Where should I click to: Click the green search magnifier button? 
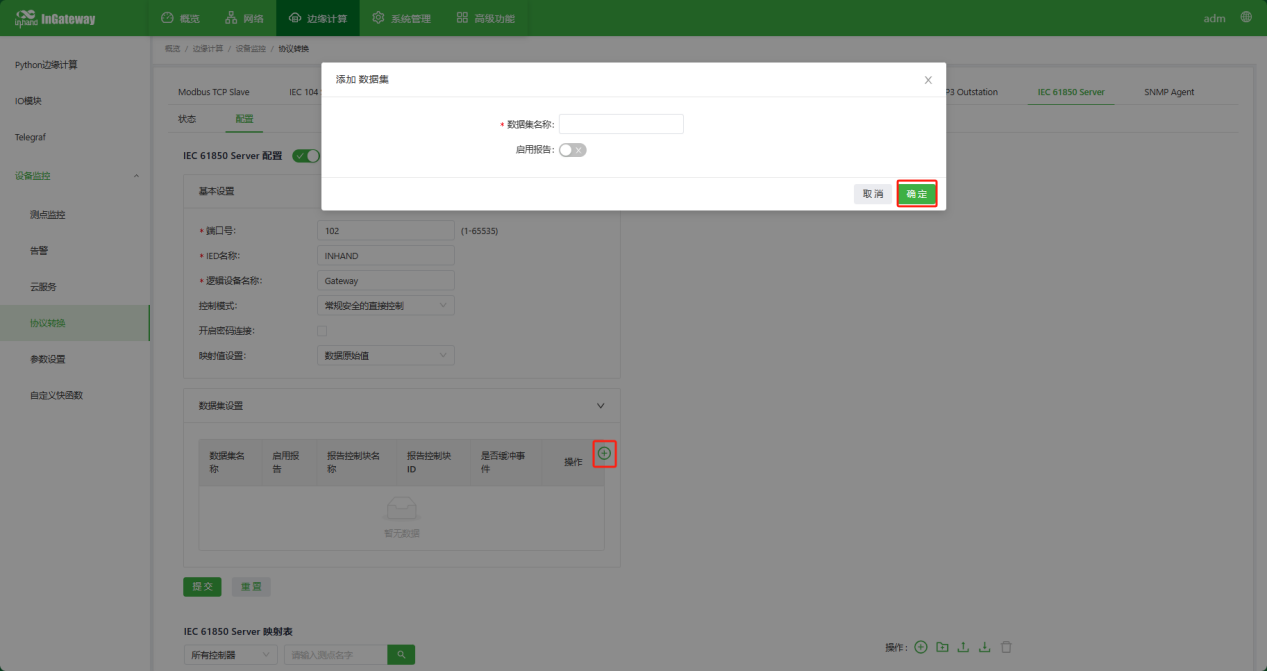401,655
